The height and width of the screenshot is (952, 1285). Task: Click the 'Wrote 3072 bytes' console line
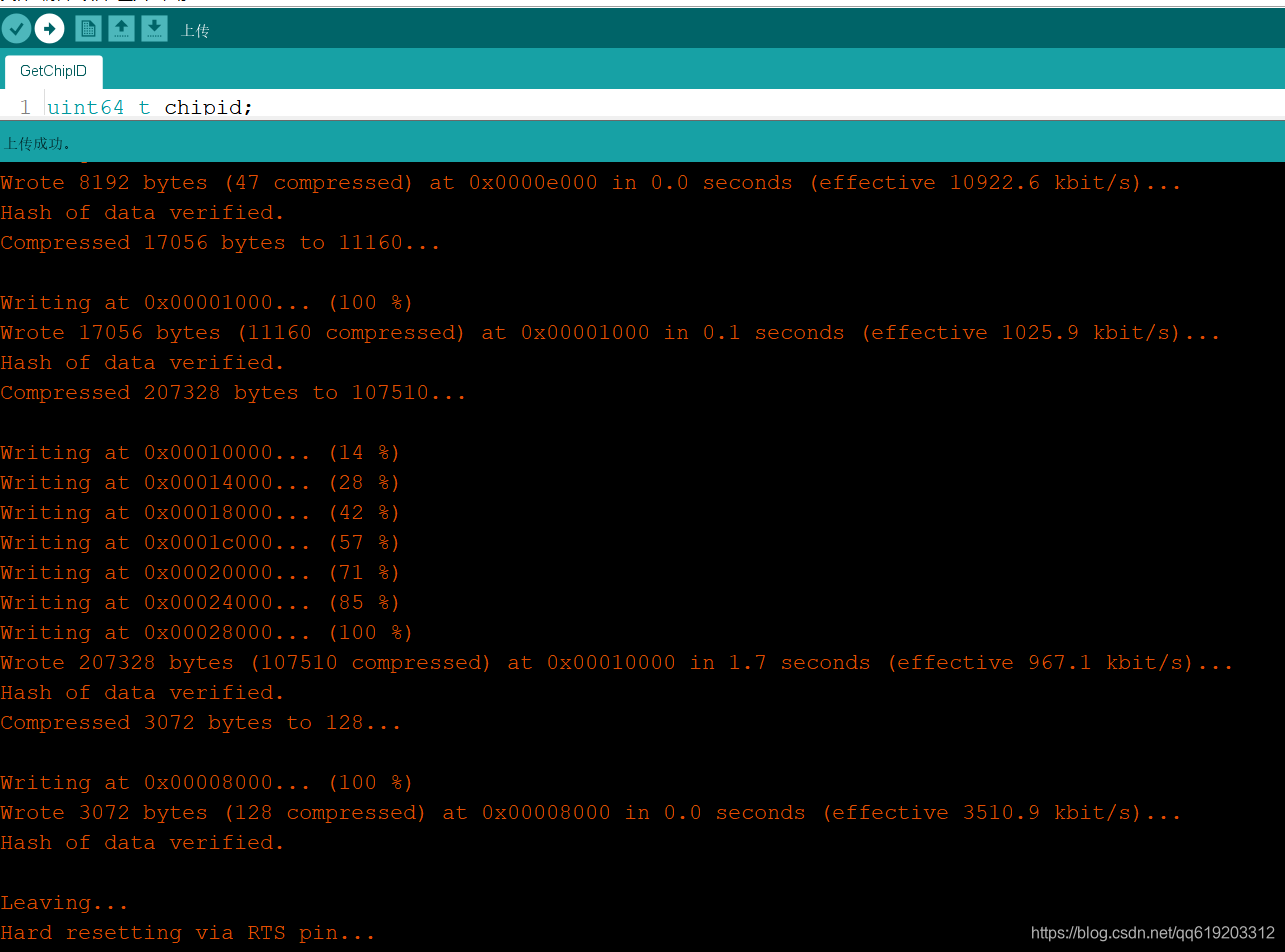[x=591, y=813]
